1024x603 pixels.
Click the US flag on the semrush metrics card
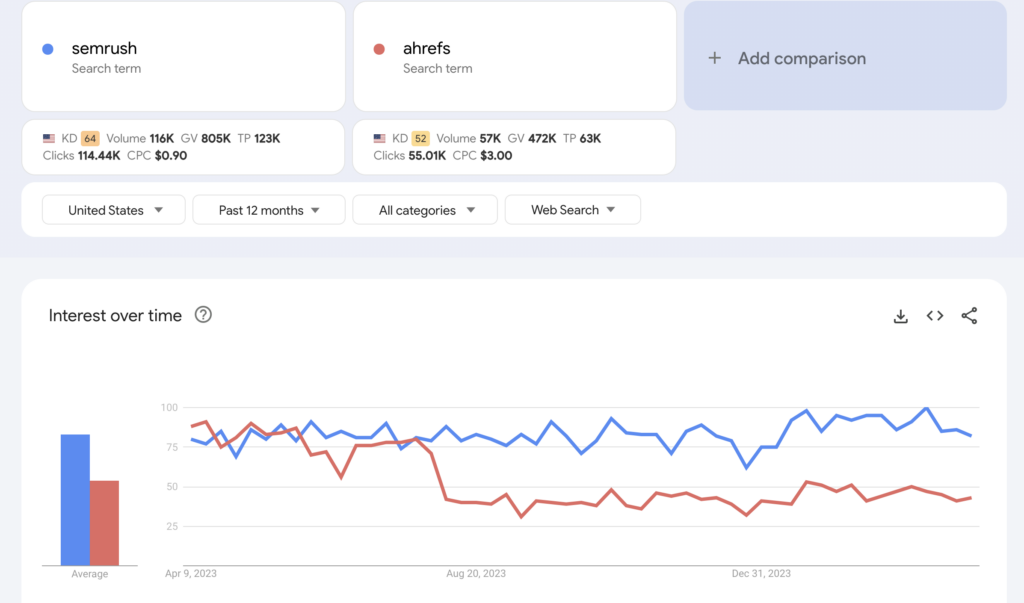tap(48, 139)
